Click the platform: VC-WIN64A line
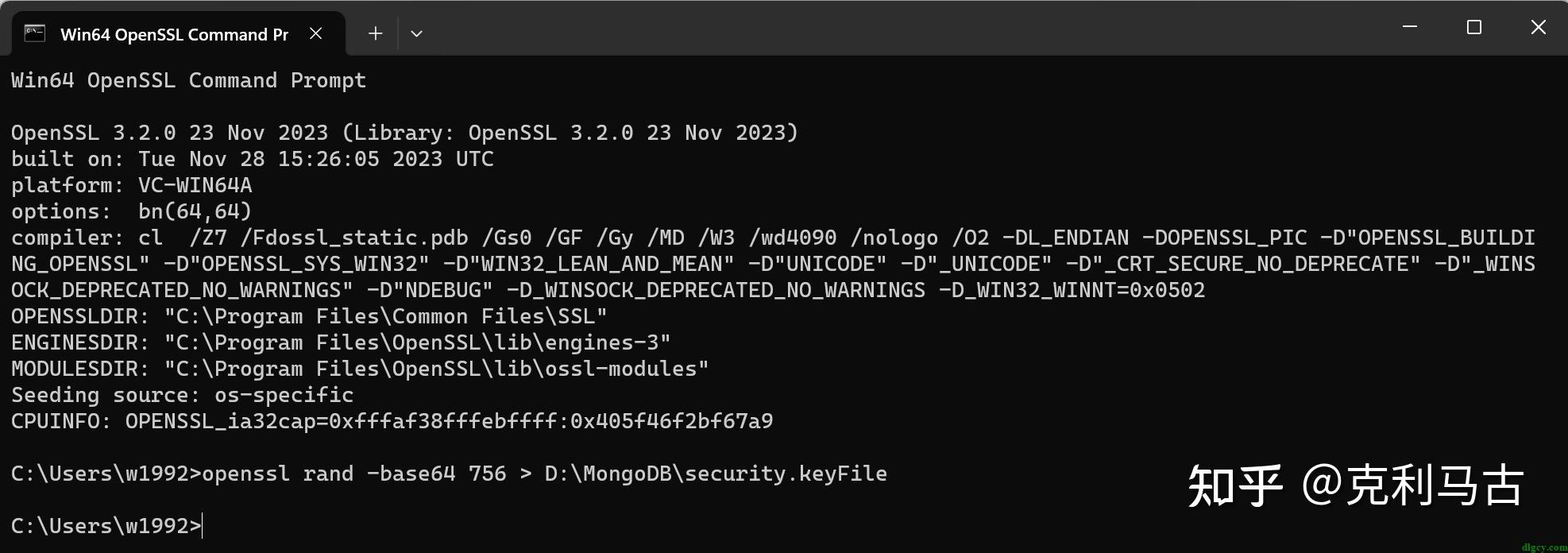The image size is (1568, 553). click(131, 185)
